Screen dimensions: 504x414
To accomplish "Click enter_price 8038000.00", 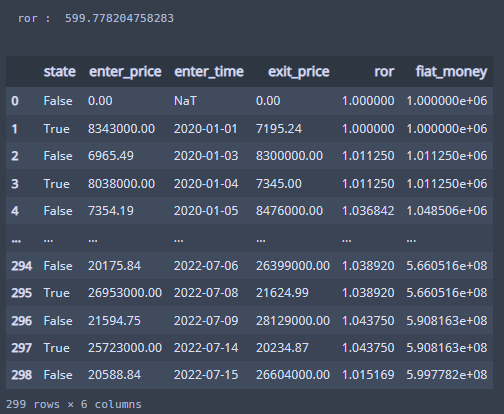I will point(121,184).
